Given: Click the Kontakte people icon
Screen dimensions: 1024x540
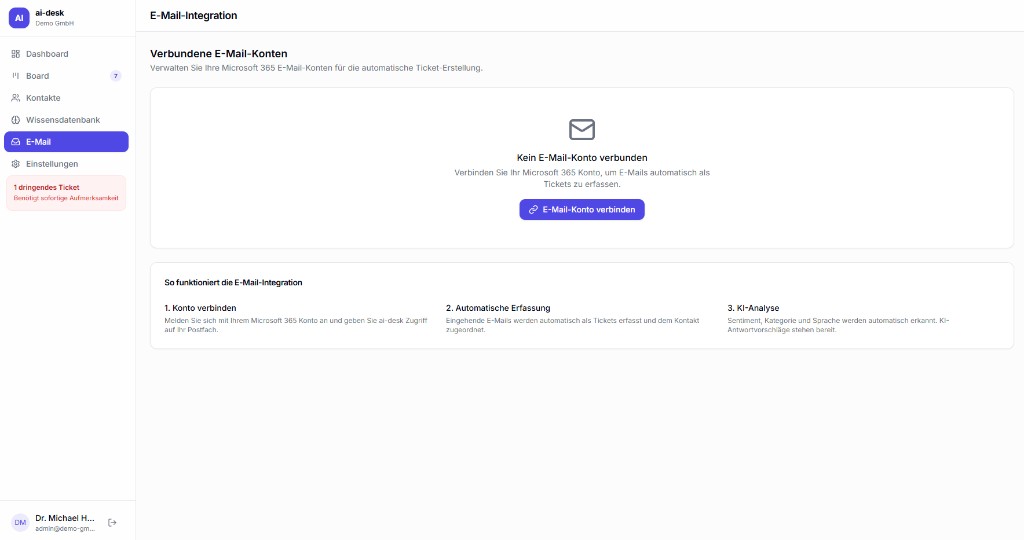Looking at the screenshot, I should click(x=15, y=98).
